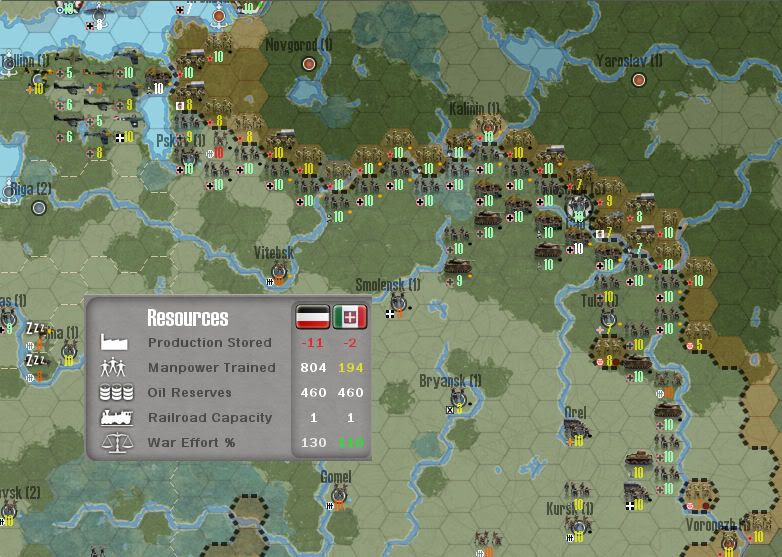Click the Production Stored label
782x557 pixels.
click(209, 343)
